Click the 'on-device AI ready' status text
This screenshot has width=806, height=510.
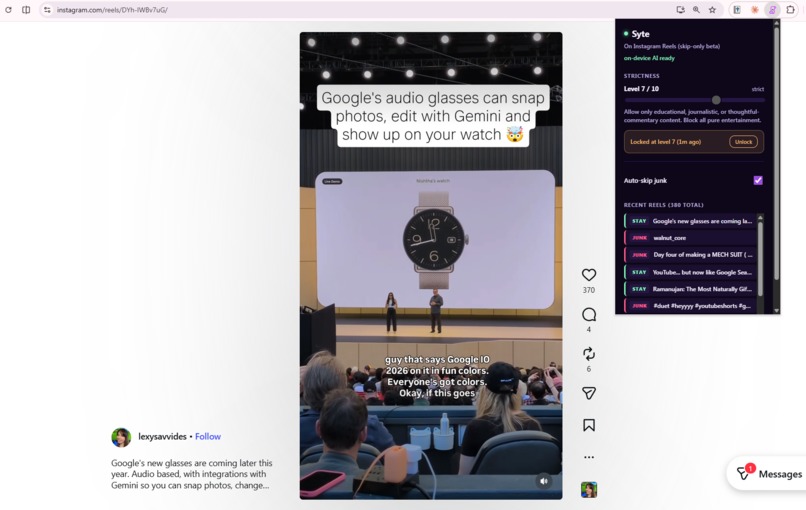point(649,58)
